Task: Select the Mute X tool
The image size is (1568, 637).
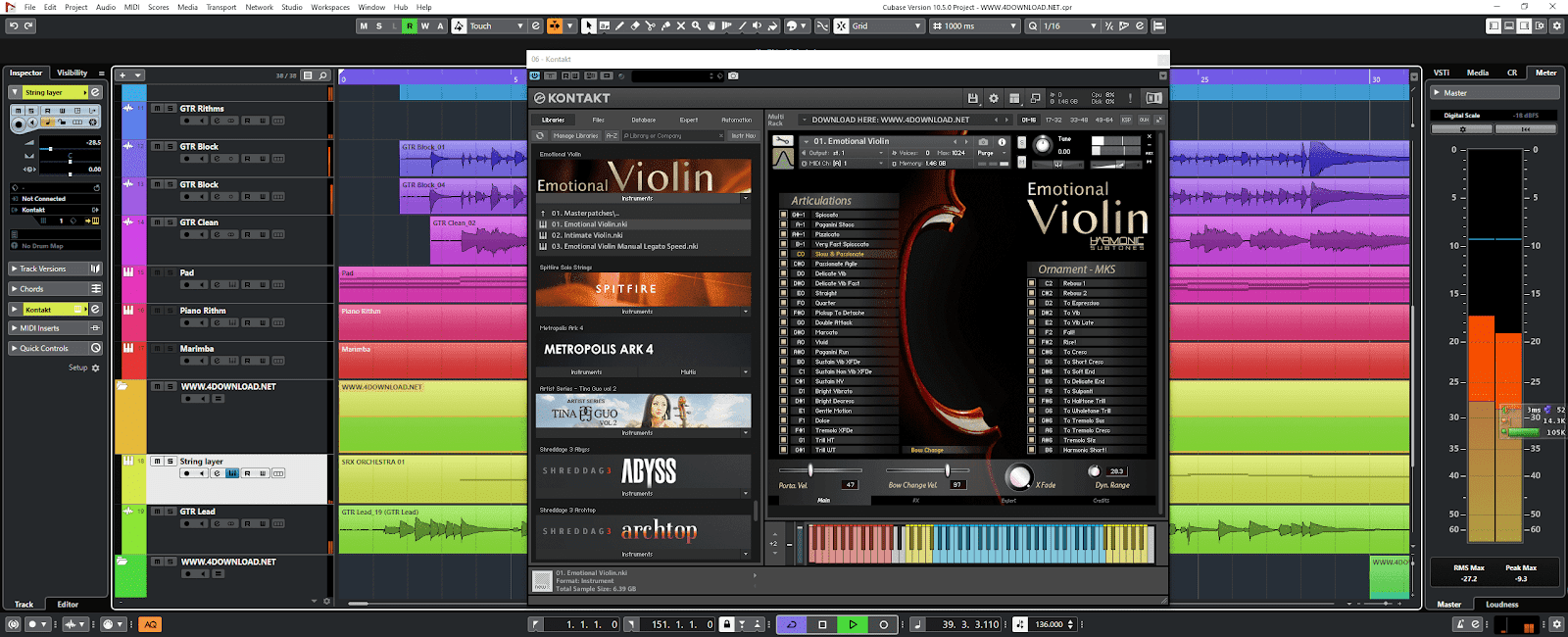Action: click(681, 25)
